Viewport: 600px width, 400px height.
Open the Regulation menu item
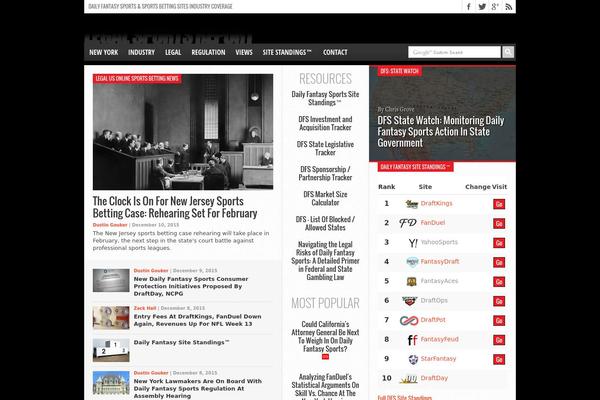[208, 52]
